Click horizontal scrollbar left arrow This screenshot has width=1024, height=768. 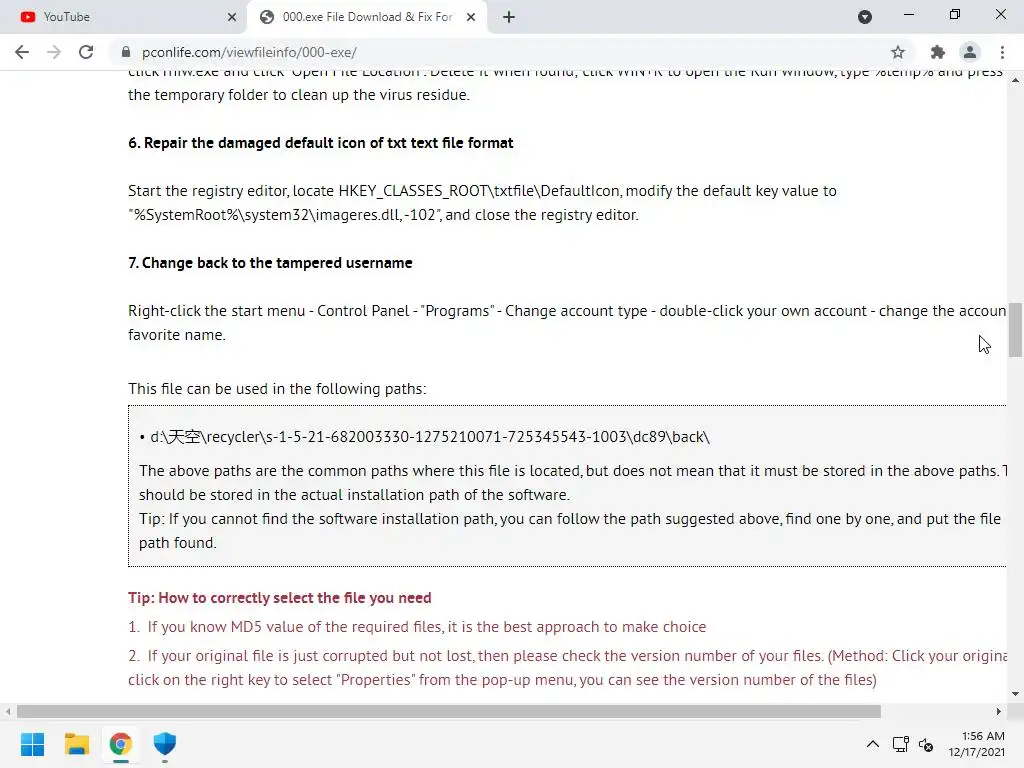[x=8, y=711]
